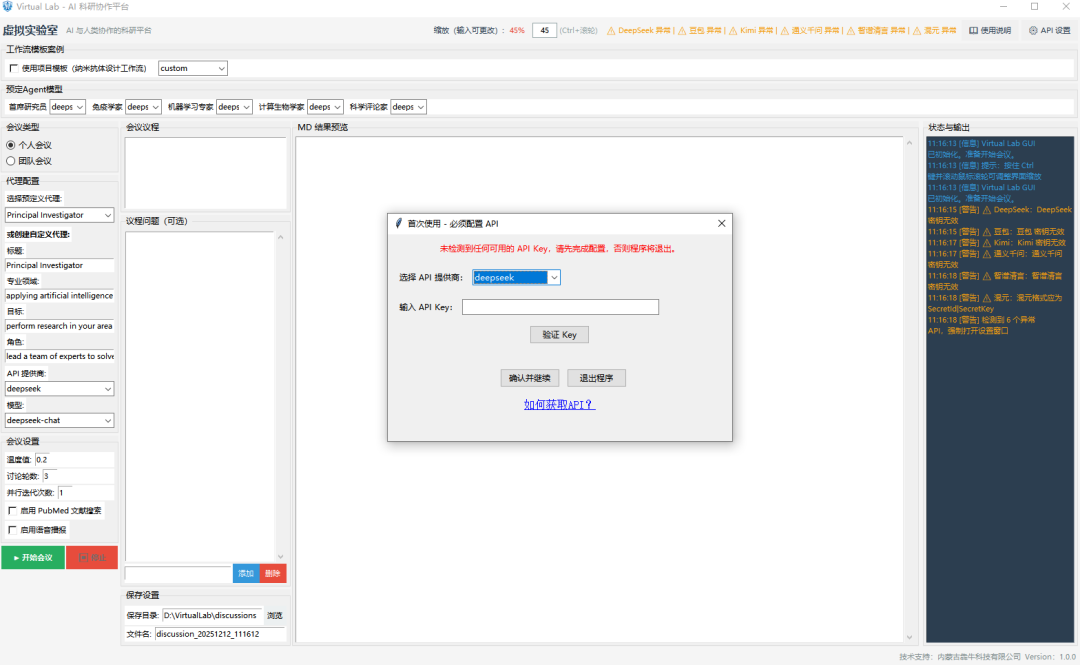Image resolution: width=1080 pixels, height=665 pixels.
Task: Open the 如何获取API？ link
Action: 559,405
